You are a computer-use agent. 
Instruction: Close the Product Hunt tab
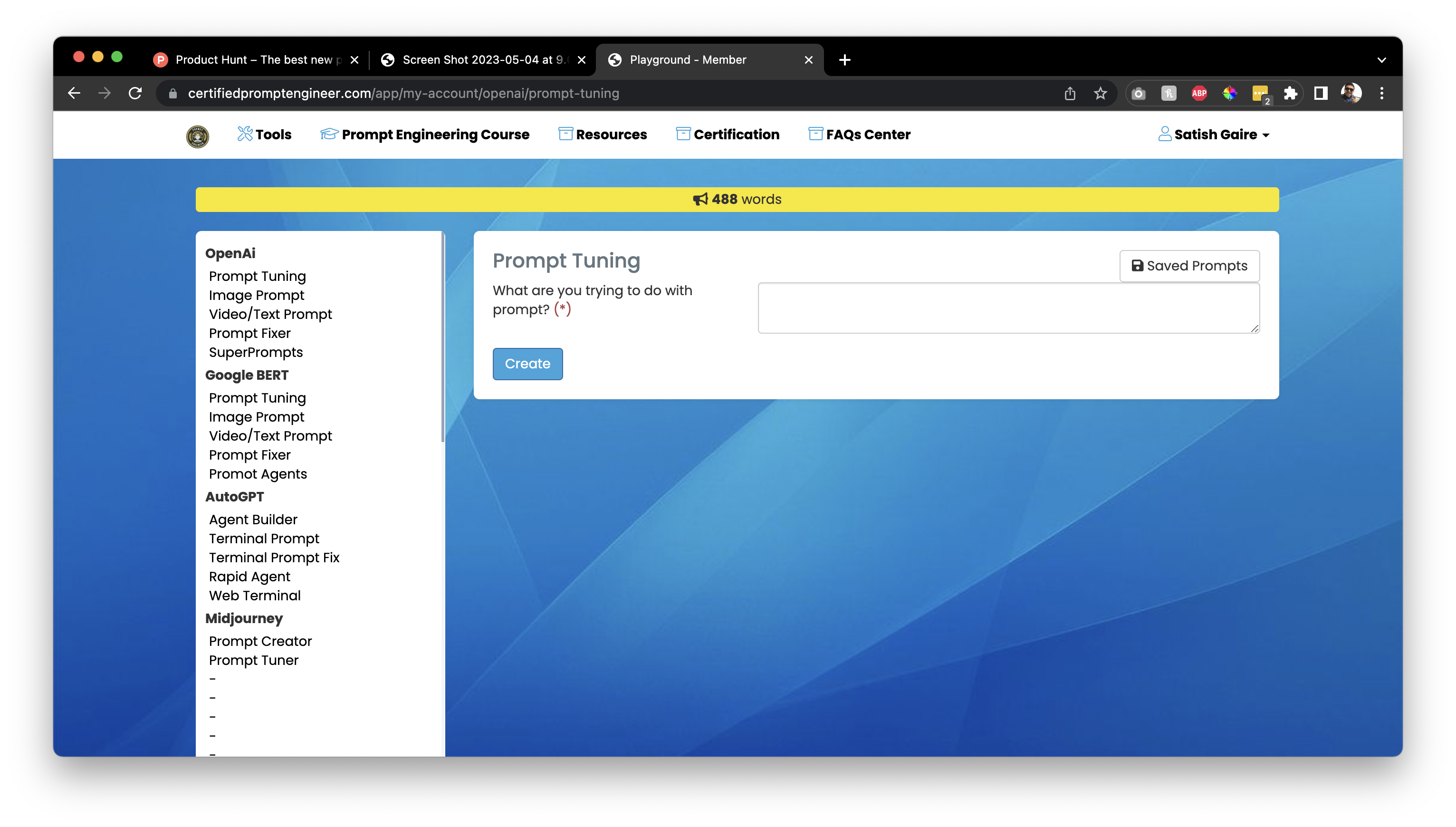[x=354, y=59]
